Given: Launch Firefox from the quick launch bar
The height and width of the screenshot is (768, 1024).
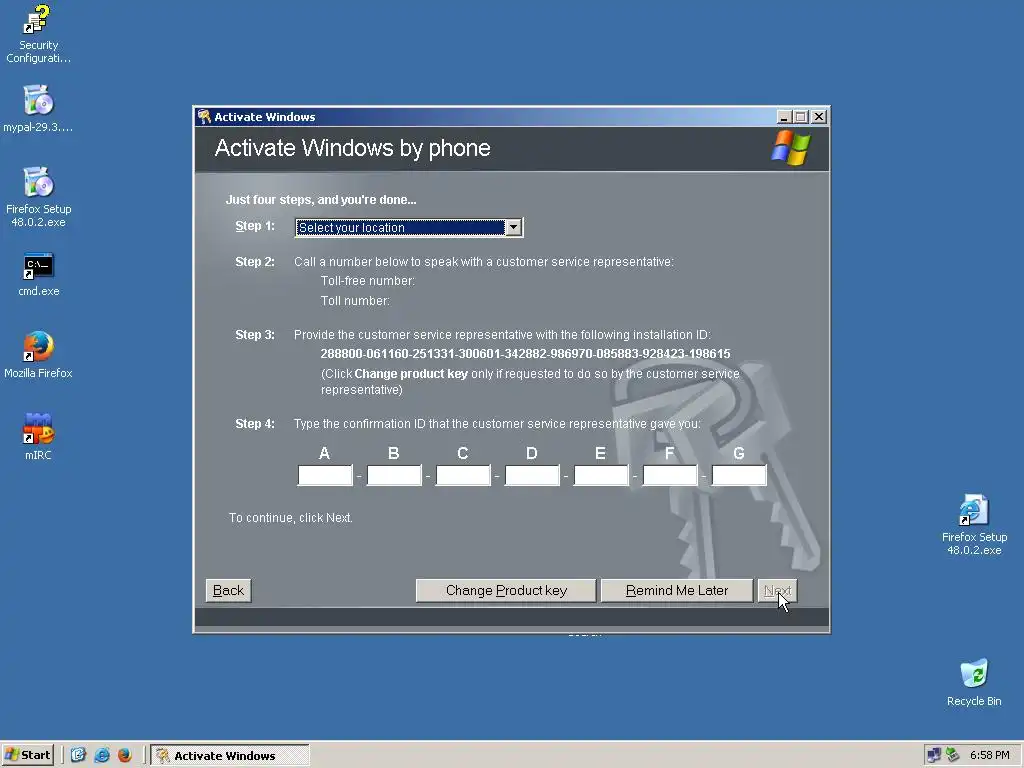Looking at the screenshot, I should coord(125,755).
